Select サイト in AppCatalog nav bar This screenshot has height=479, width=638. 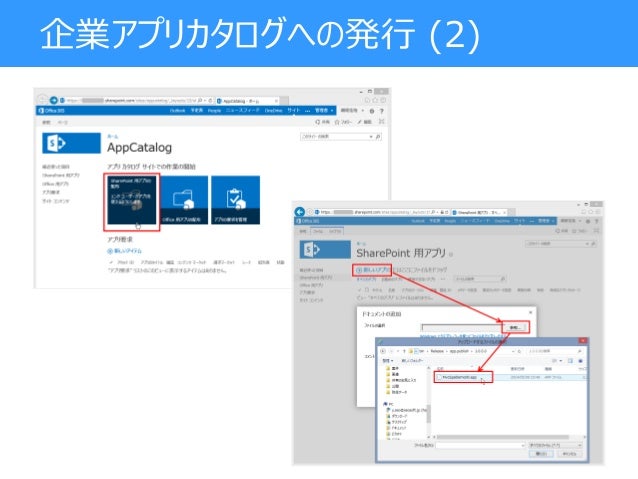tap(293, 111)
